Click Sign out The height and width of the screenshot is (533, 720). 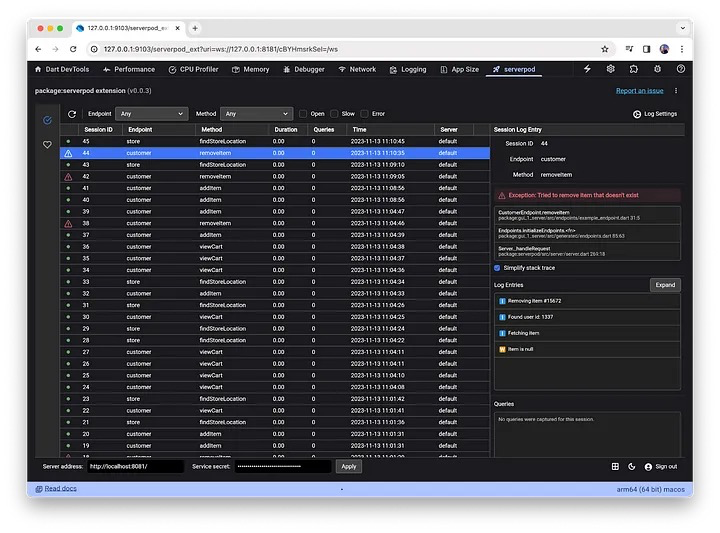(661, 466)
